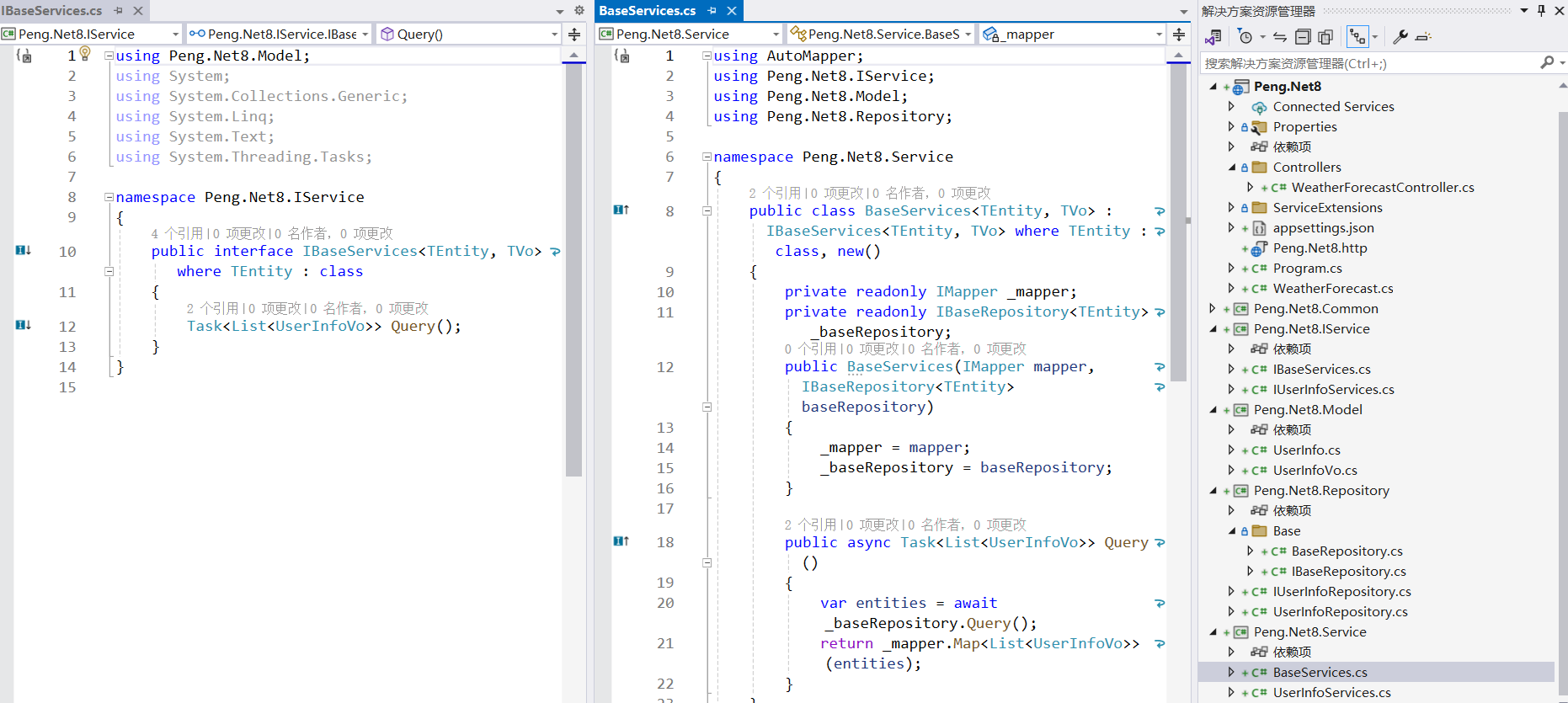The width and height of the screenshot is (1568, 703).
Task: Click inheritance margin icon on left editor line 10
Action: pos(24,251)
